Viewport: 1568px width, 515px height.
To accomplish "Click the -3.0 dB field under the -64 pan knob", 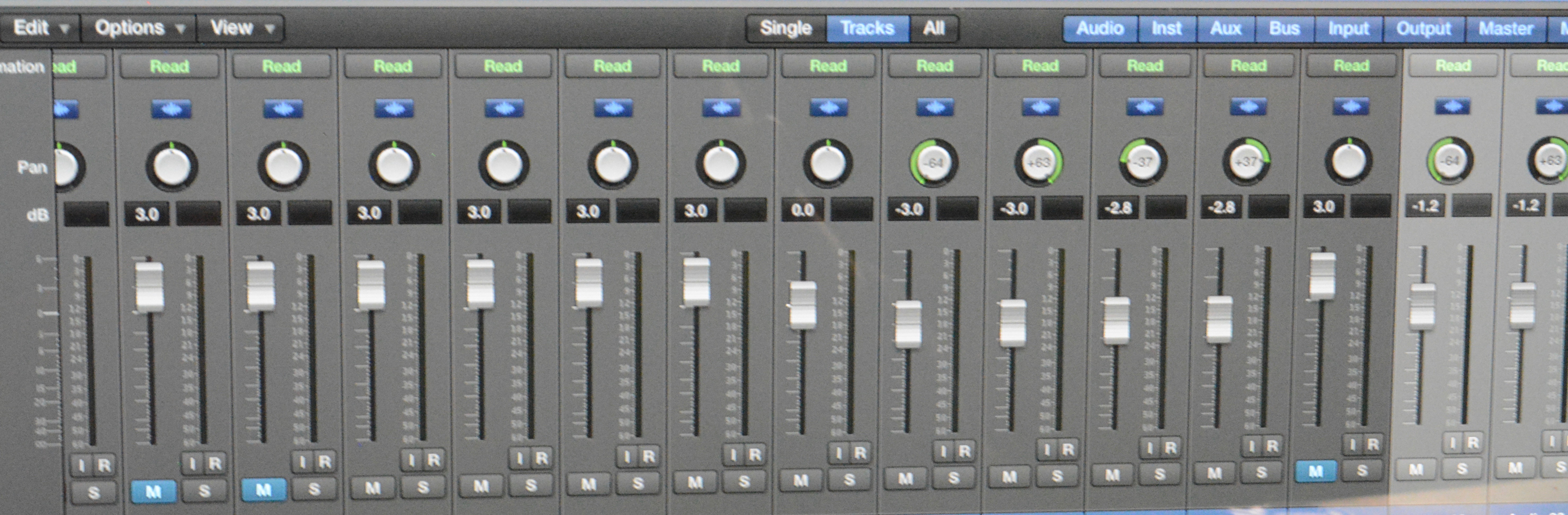I will pos(909,209).
